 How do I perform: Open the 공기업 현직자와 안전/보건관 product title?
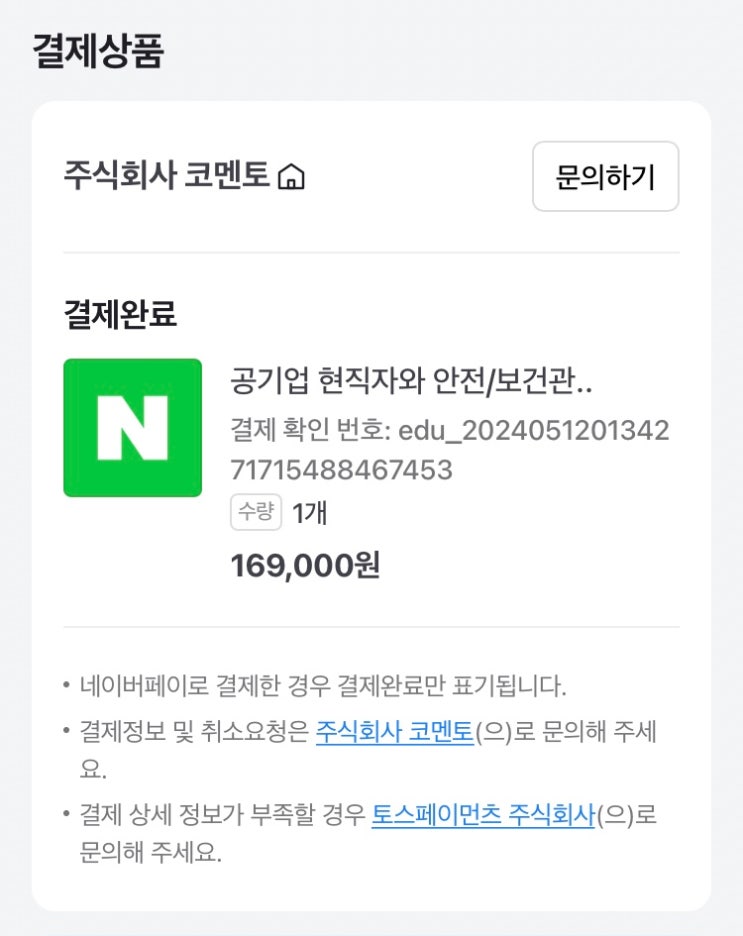click(412, 381)
